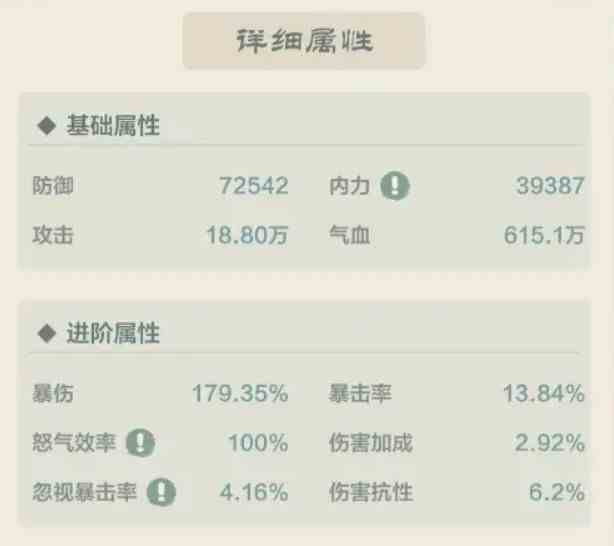Click the 怒气效率 value 100%

258,443
